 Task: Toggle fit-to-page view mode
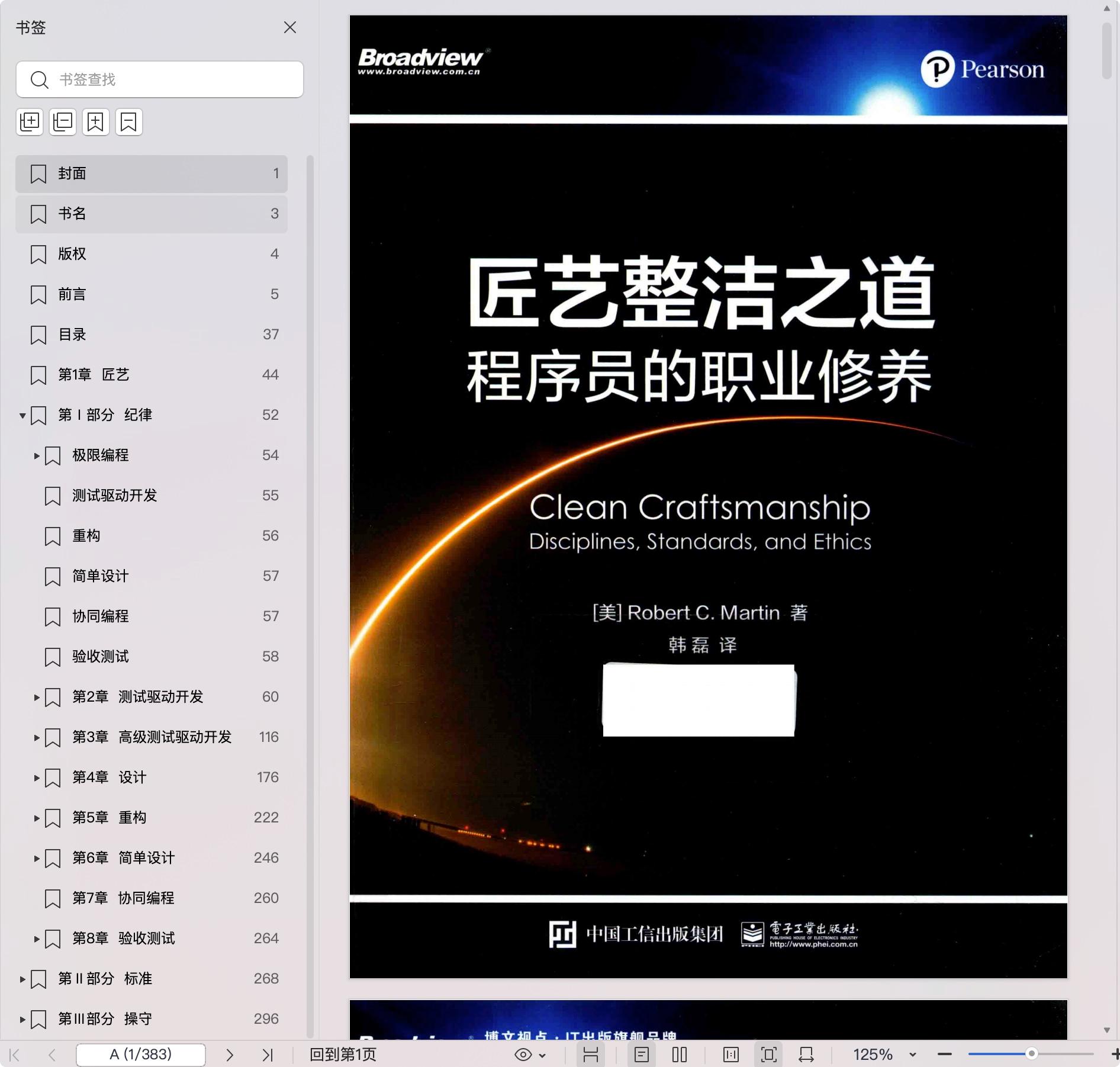click(x=768, y=1055)
